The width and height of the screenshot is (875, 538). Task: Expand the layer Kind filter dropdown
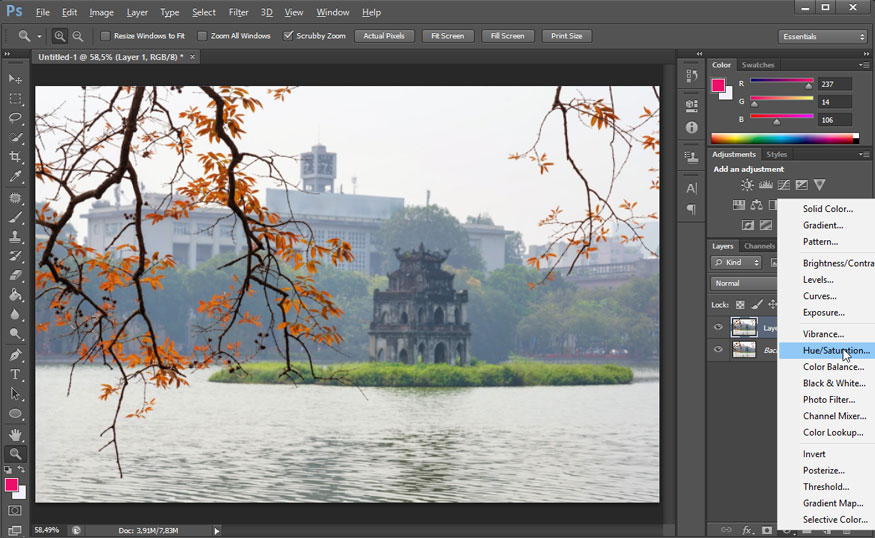[737, 262]
